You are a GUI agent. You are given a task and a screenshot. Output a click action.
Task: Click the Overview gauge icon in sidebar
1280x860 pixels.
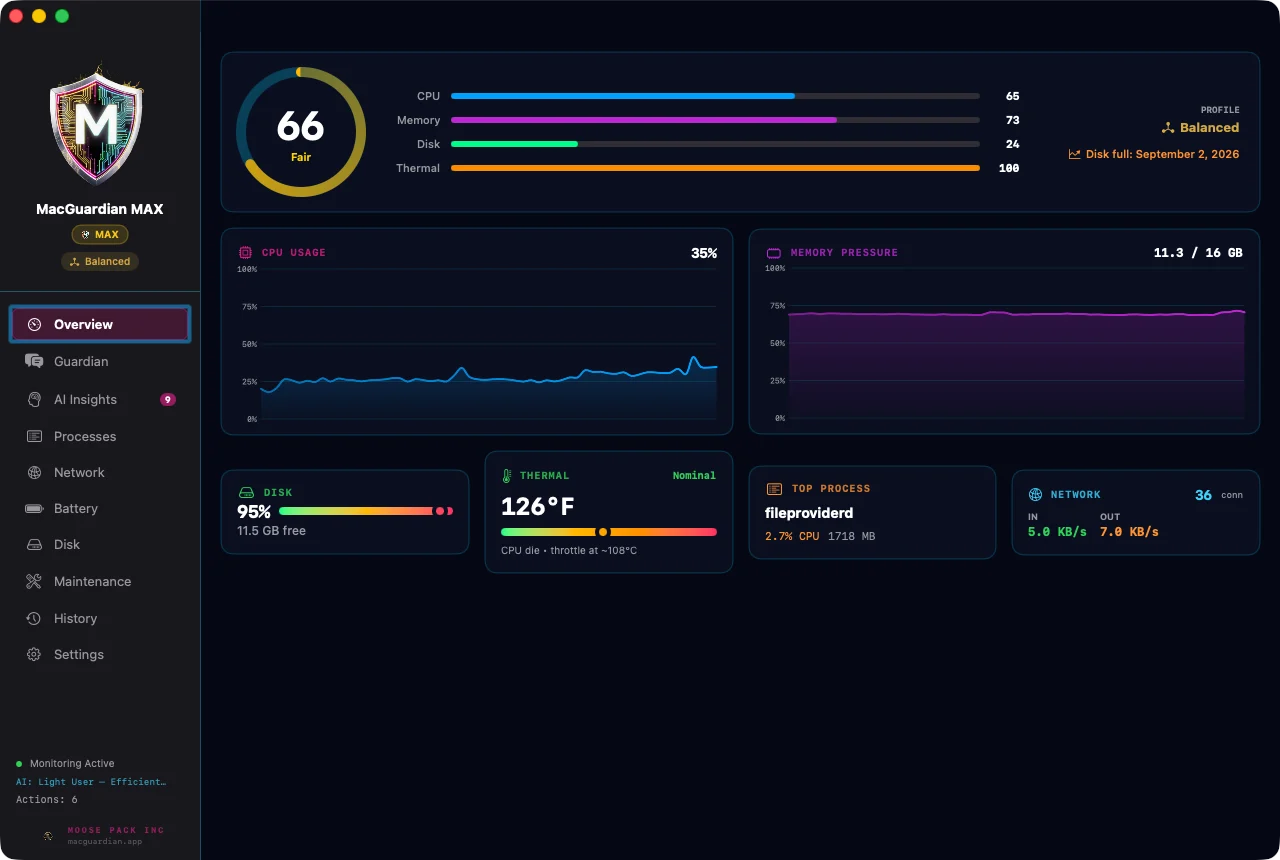pyautogui.click(x=34, y=324)
